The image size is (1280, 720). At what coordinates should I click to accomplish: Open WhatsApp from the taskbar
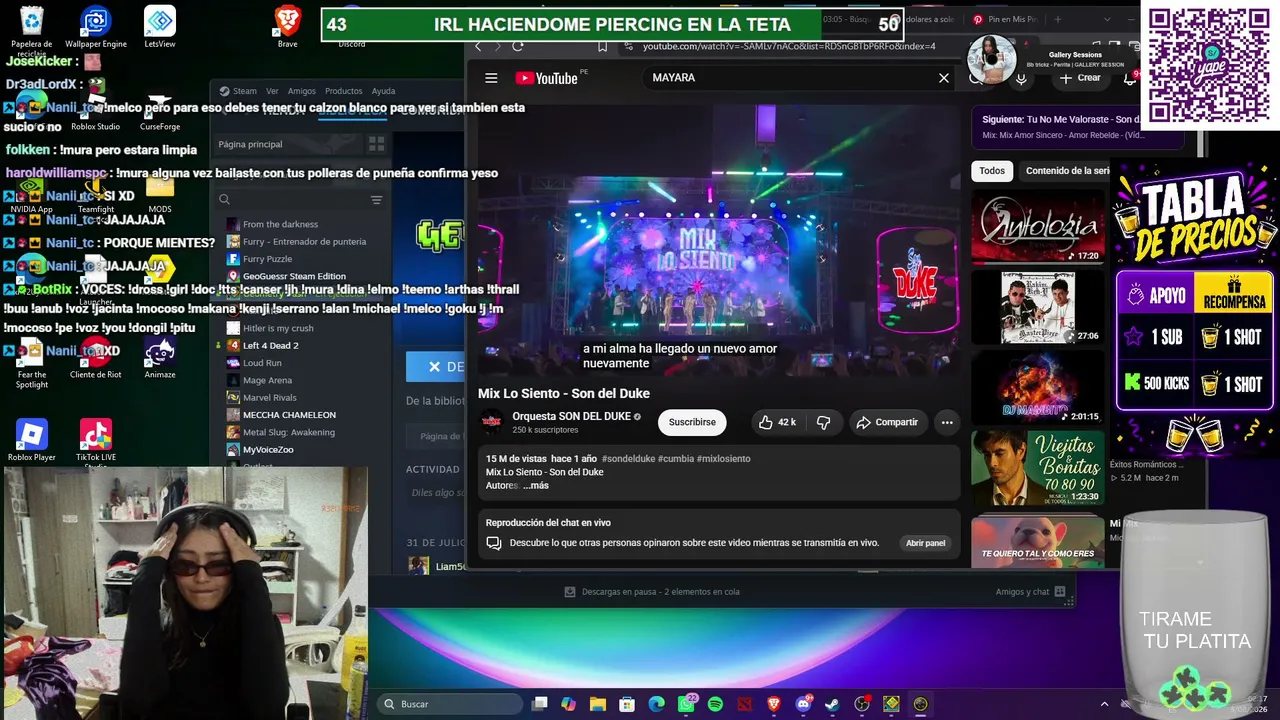point(686,704)
